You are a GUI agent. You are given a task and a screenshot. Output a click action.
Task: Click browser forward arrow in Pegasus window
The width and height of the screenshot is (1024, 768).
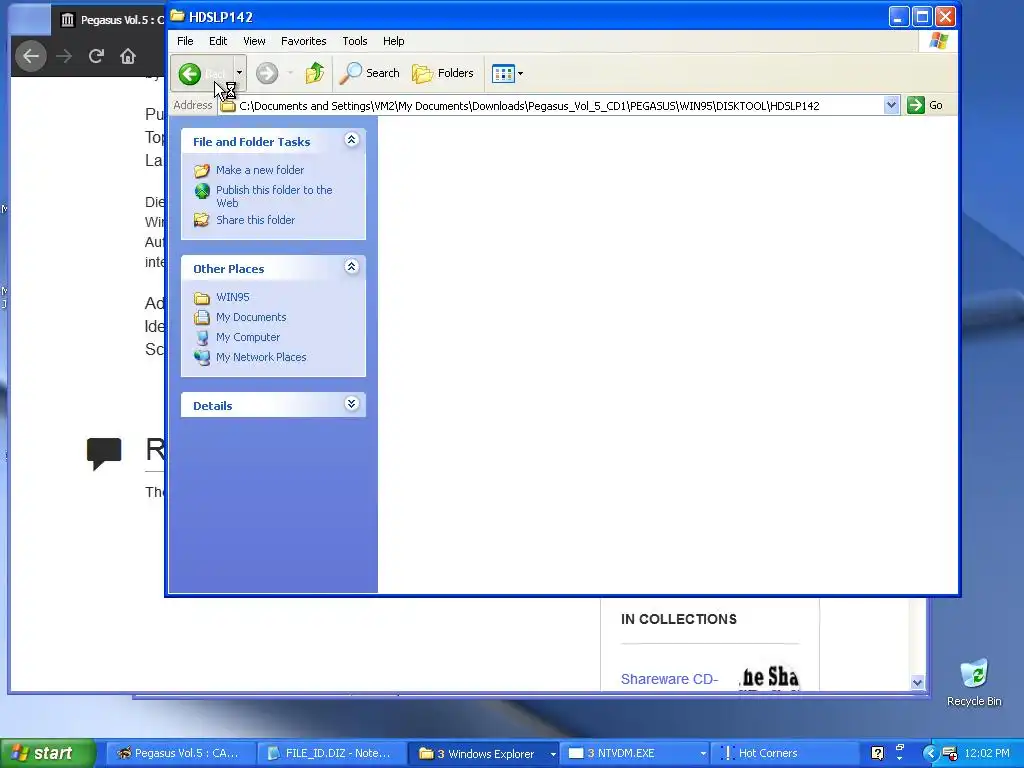(x=64, y=56)
